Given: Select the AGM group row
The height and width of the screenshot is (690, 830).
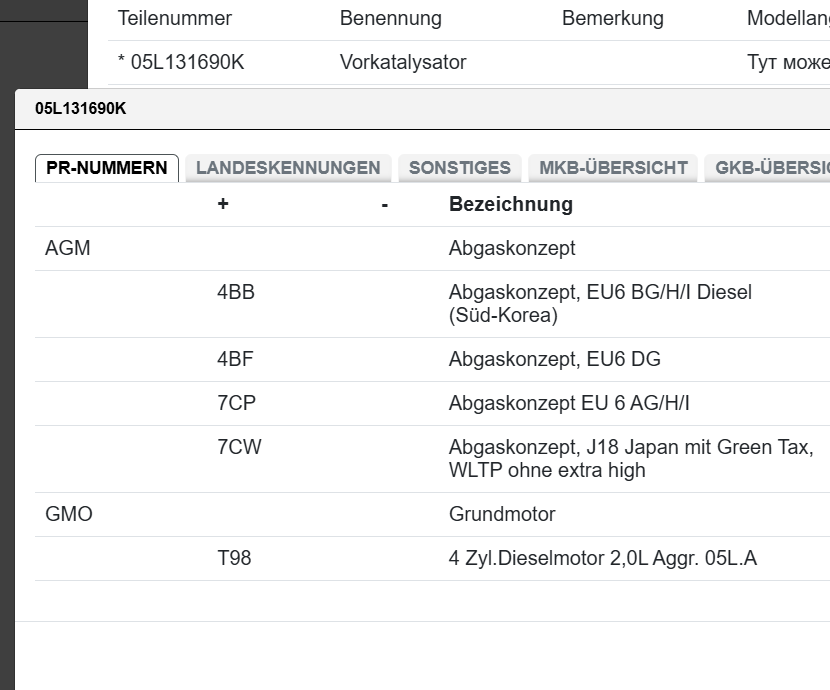Looking at the screenshot, I should (x=68, y=248).
